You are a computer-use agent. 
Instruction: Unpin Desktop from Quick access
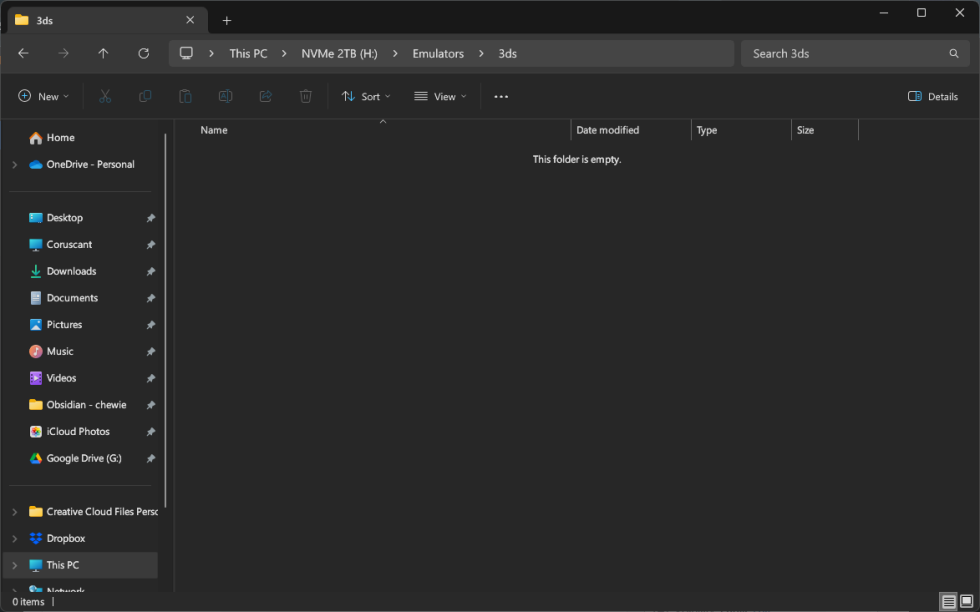tap(151, 218)
